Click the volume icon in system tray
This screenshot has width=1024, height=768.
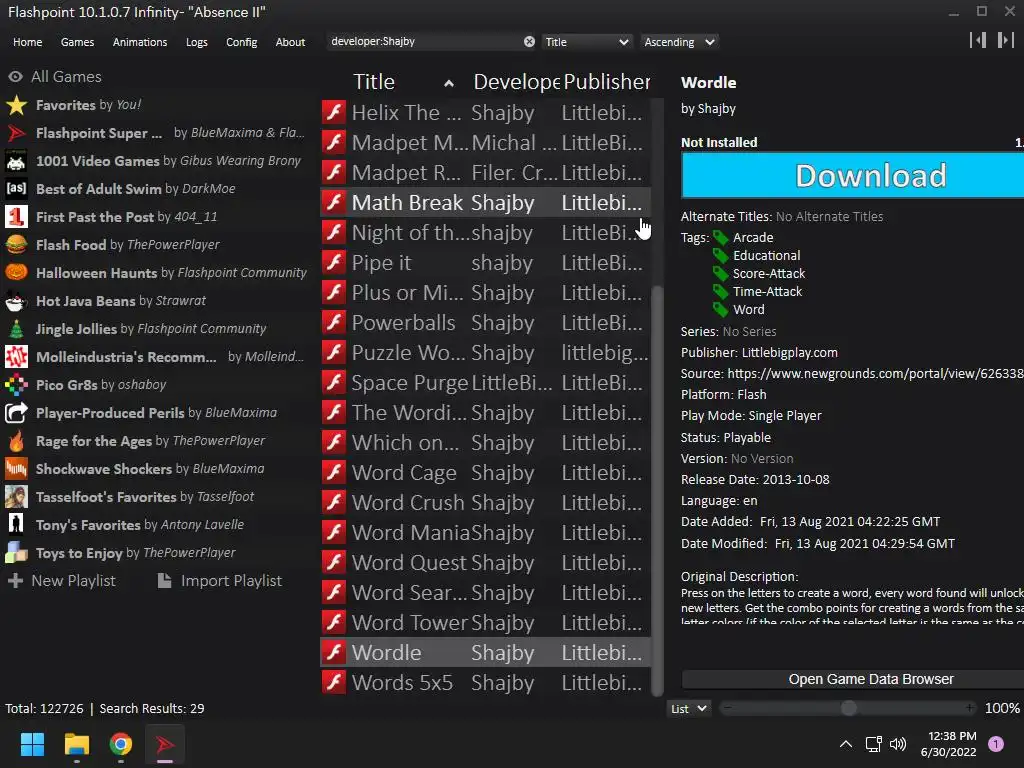pyautogui.click(x=899, y=744)
